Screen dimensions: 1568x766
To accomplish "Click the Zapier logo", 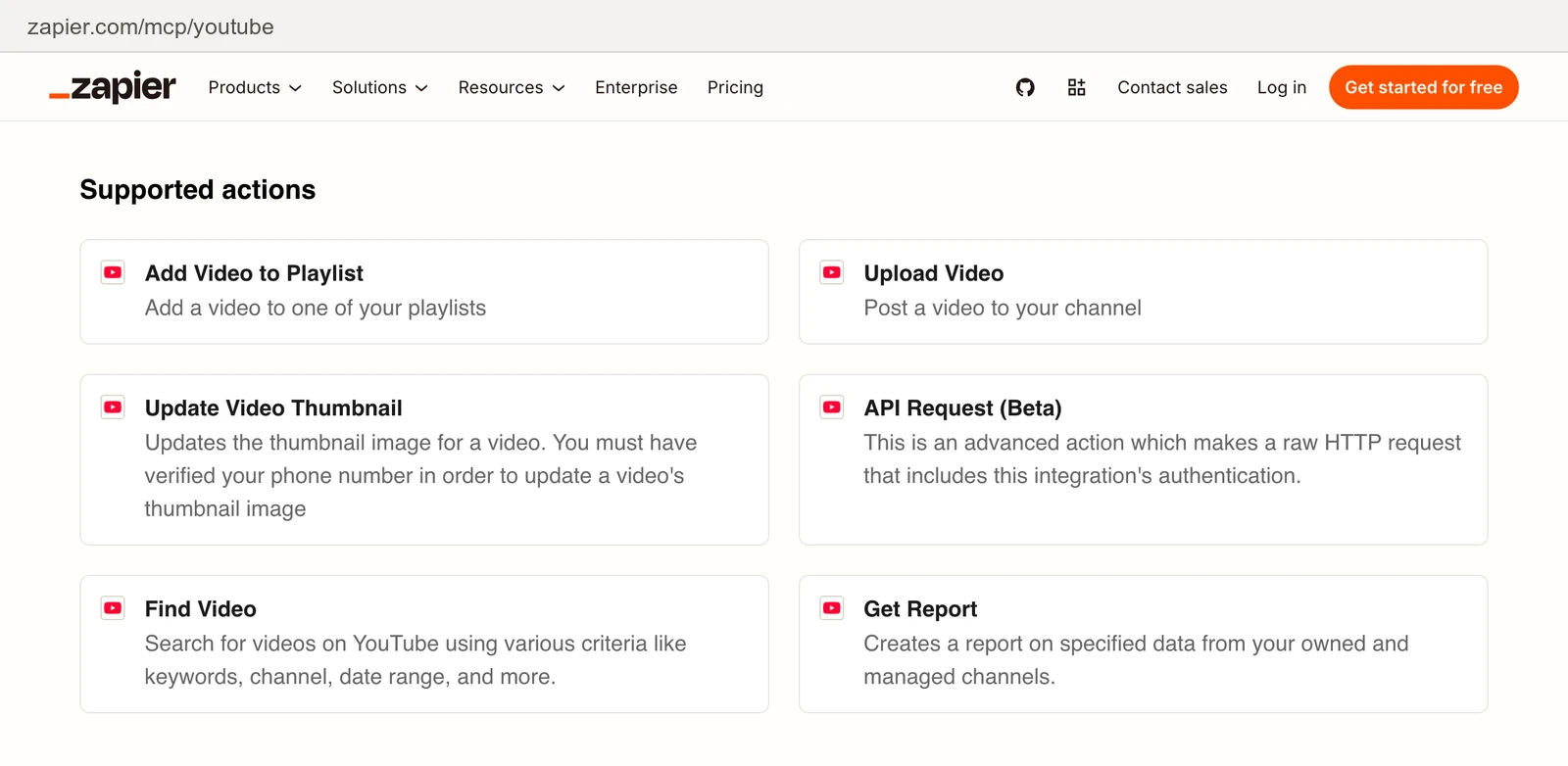I will (113, 87).
